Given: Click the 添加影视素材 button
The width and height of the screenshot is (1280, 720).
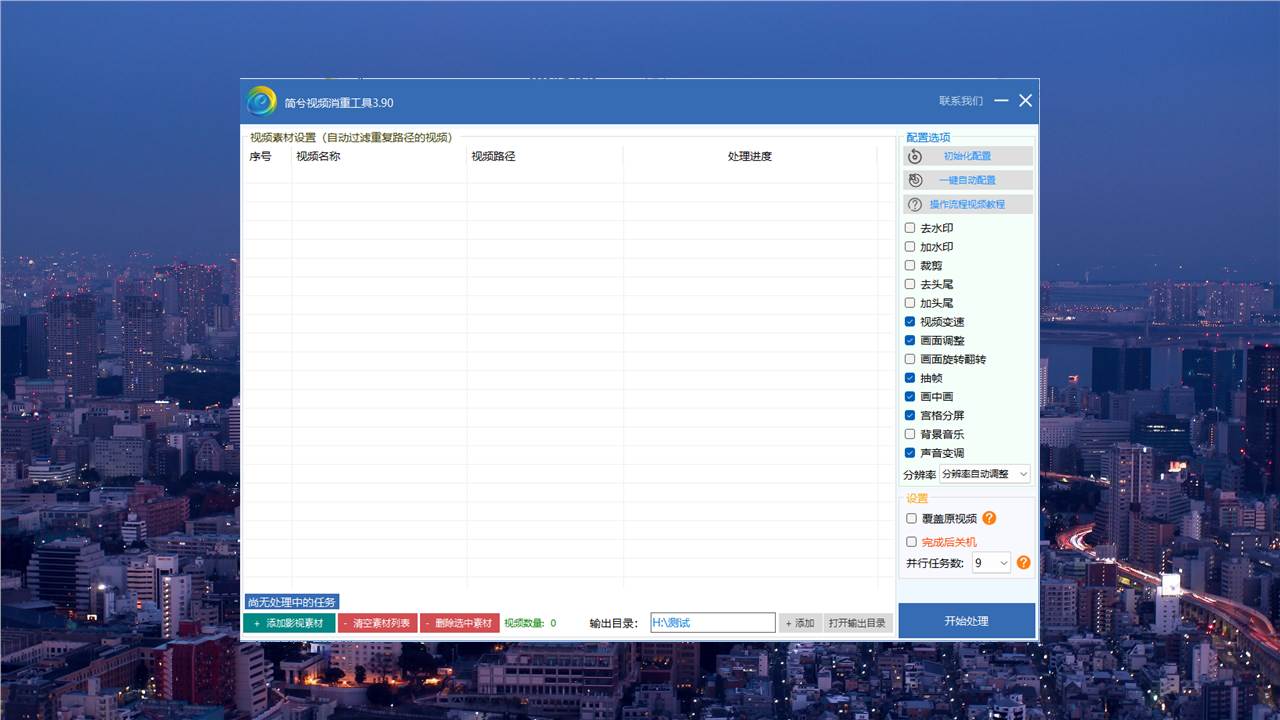Looking at the screenshot, I should coord(289,623).
